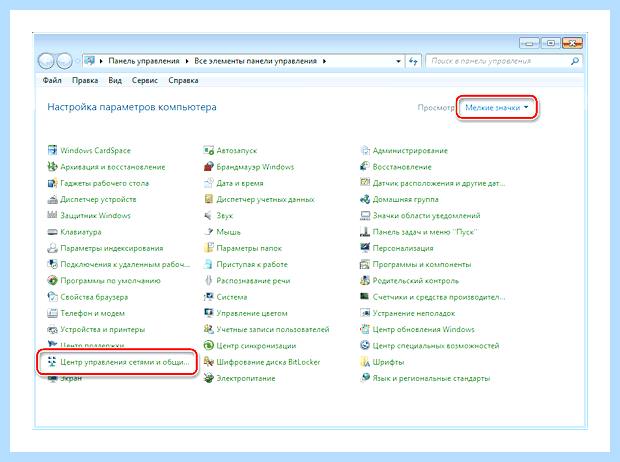The height and width of the screenshot is (462, 620).
Task: Open Панель задач и меню Пуск link
Action: pyautogui.click(x=425, y=232)
